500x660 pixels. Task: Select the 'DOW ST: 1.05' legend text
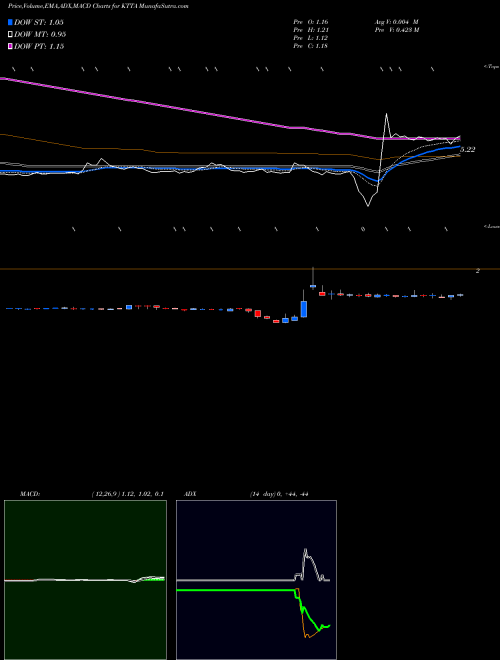[x=39, y=22]
